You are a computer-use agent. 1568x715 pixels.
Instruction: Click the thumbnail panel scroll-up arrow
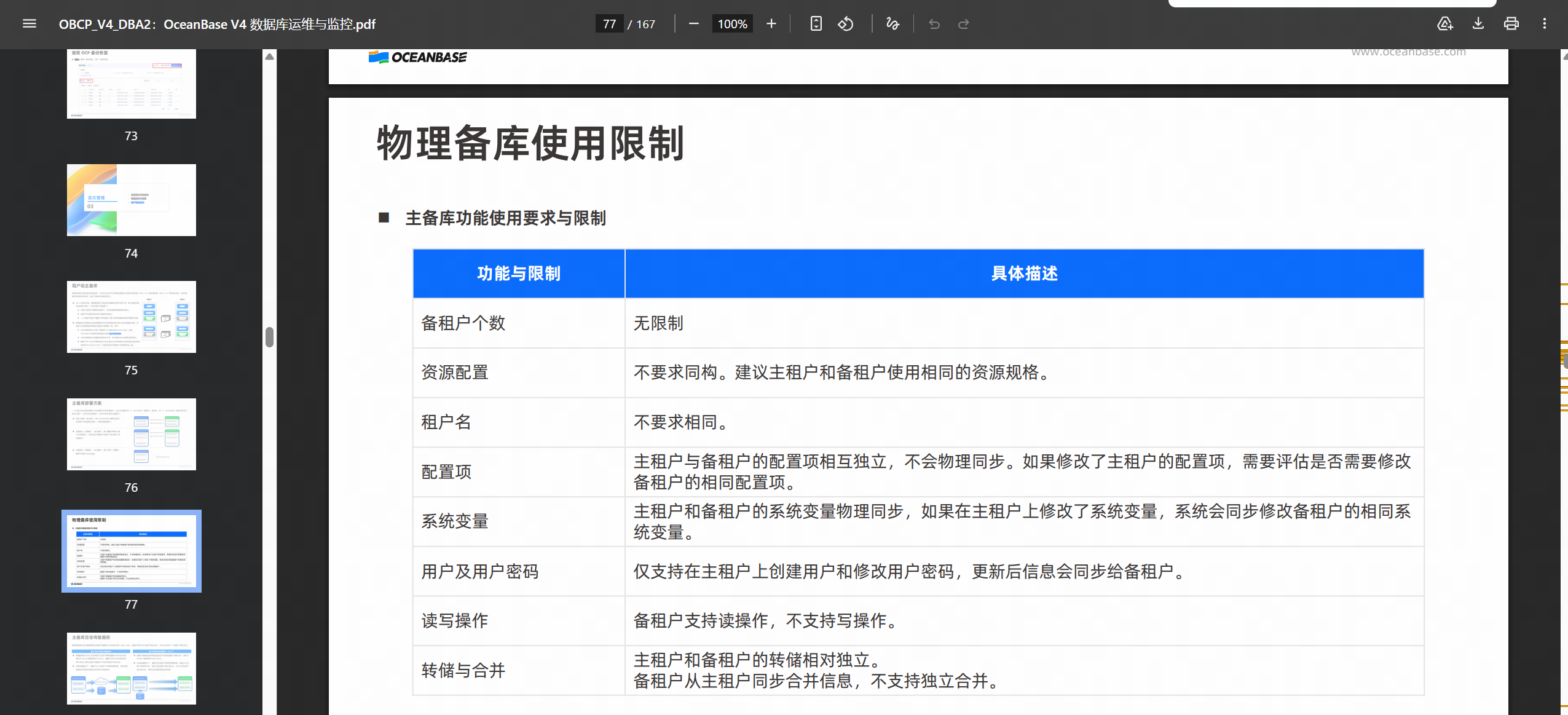coord(269,57)
